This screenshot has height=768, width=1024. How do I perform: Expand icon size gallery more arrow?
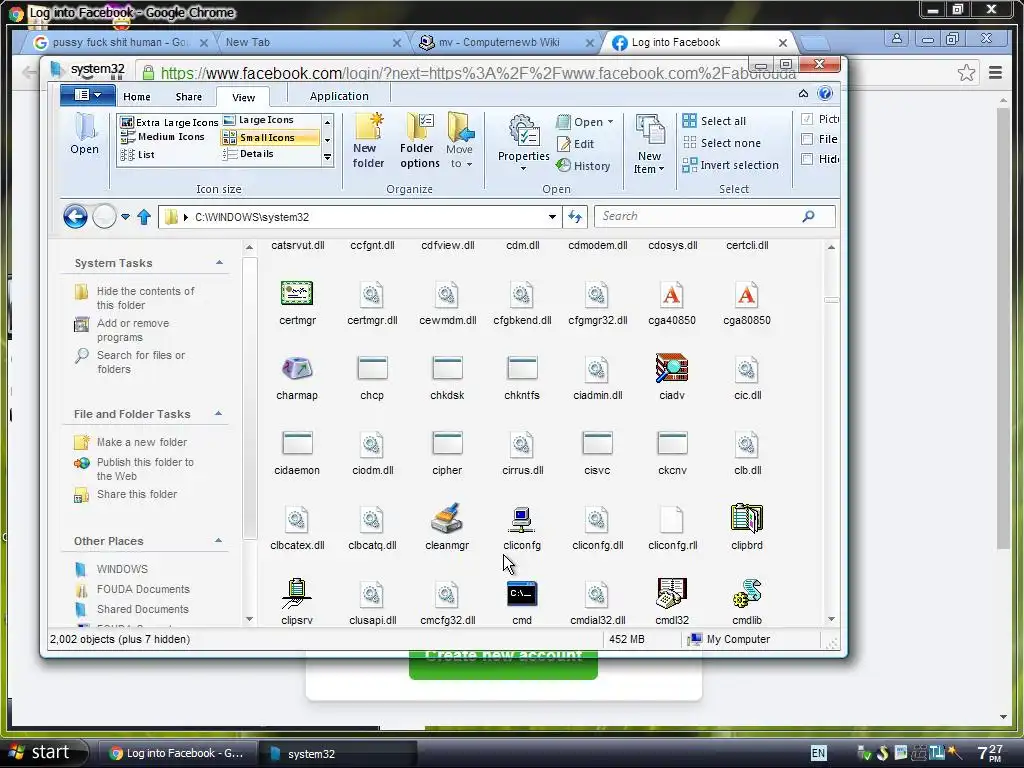click(x=328, y=157)
